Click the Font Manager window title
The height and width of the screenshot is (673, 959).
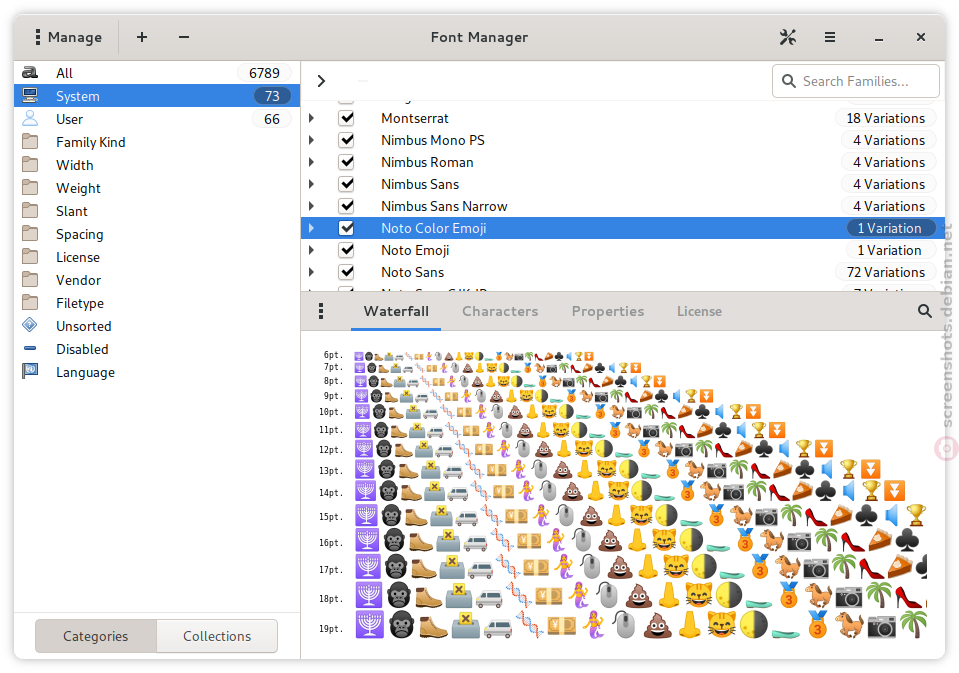(479, 37)
